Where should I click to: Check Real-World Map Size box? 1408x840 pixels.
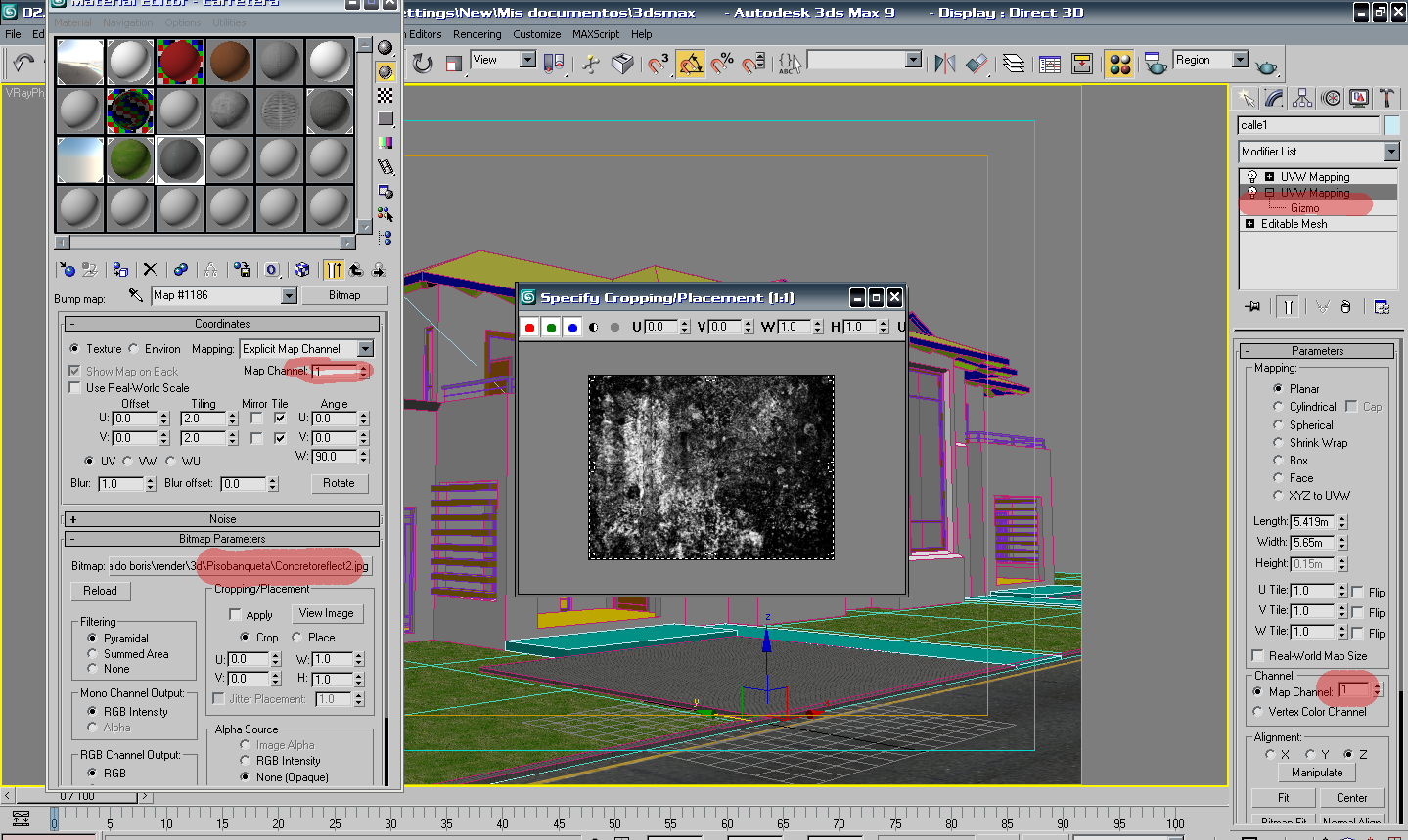point(1258,656)
